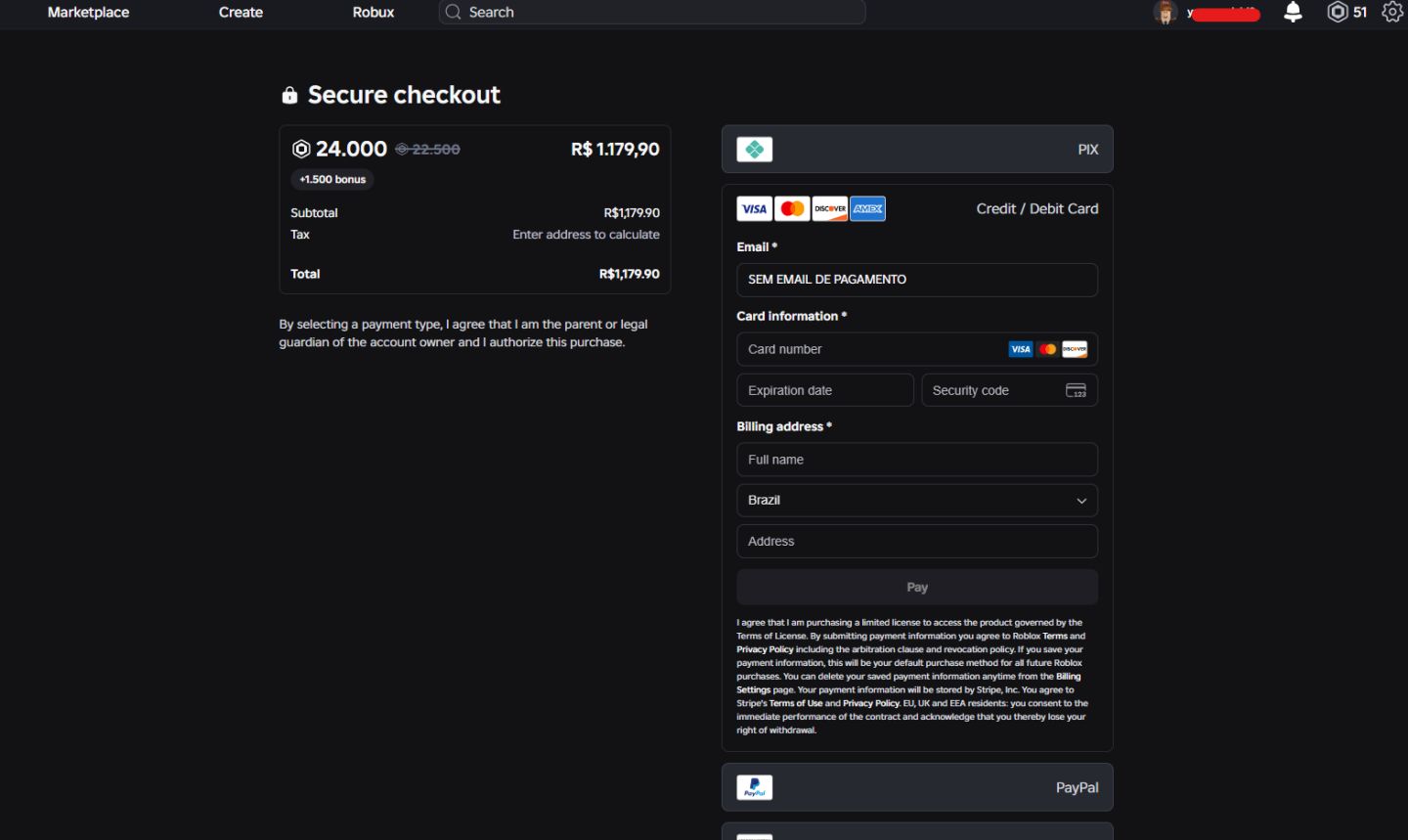Open Roblox Terms link in agreement text
1408x840 pixels.
click(x=1055, y=636)
